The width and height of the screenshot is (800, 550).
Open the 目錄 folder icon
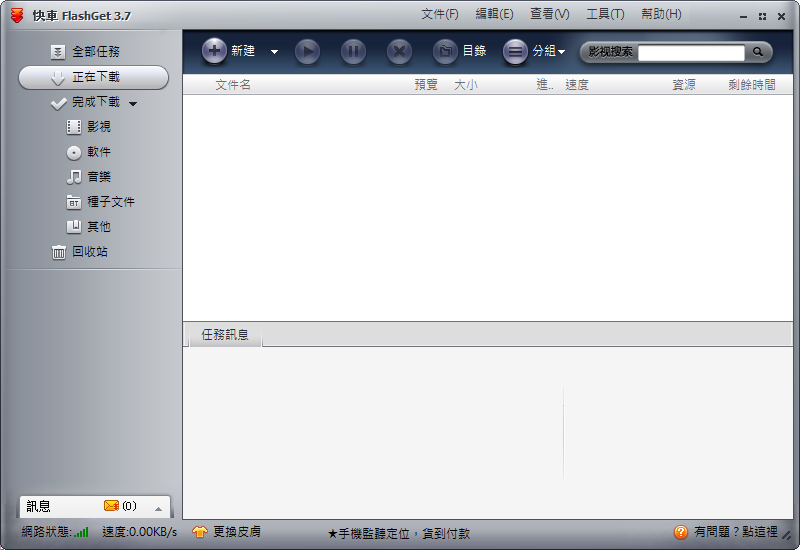pos(445,51)
